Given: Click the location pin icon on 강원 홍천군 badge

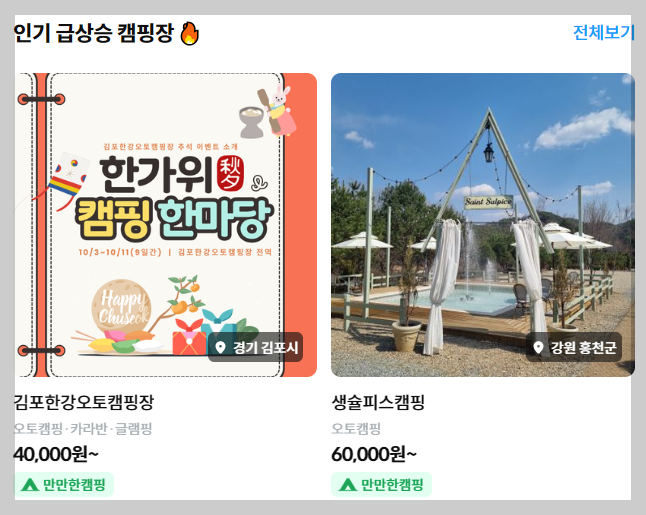Looking at the screenshot, I should click(x=538, y=347).
